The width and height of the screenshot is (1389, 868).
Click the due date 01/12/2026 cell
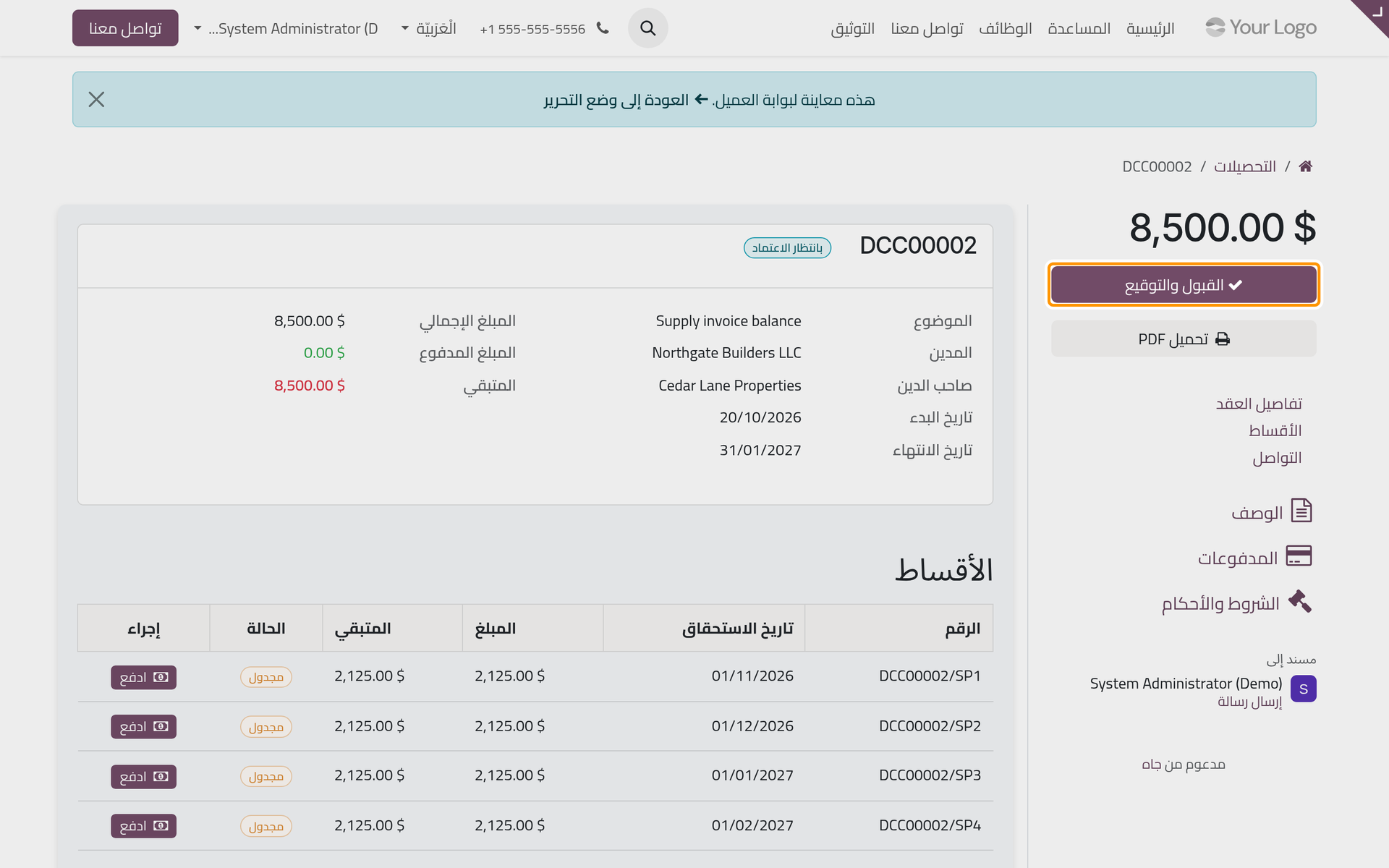(752, 726)
